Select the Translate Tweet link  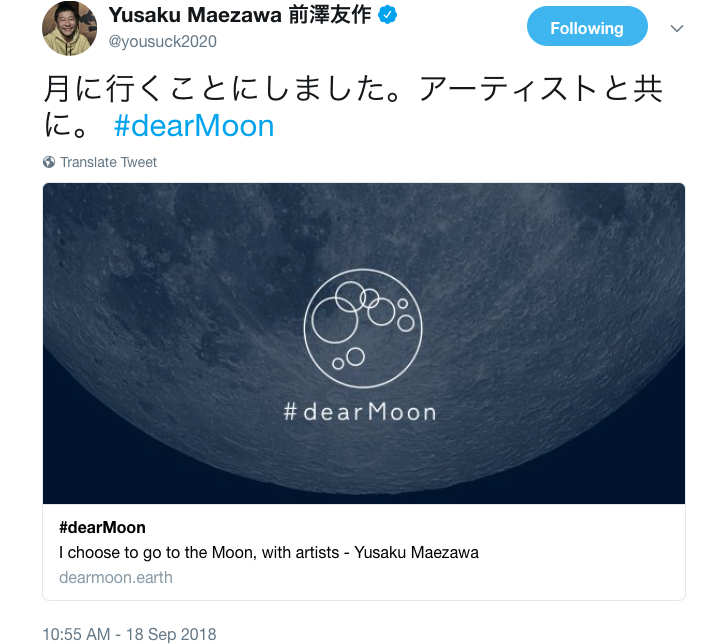[x=108, y=162]
